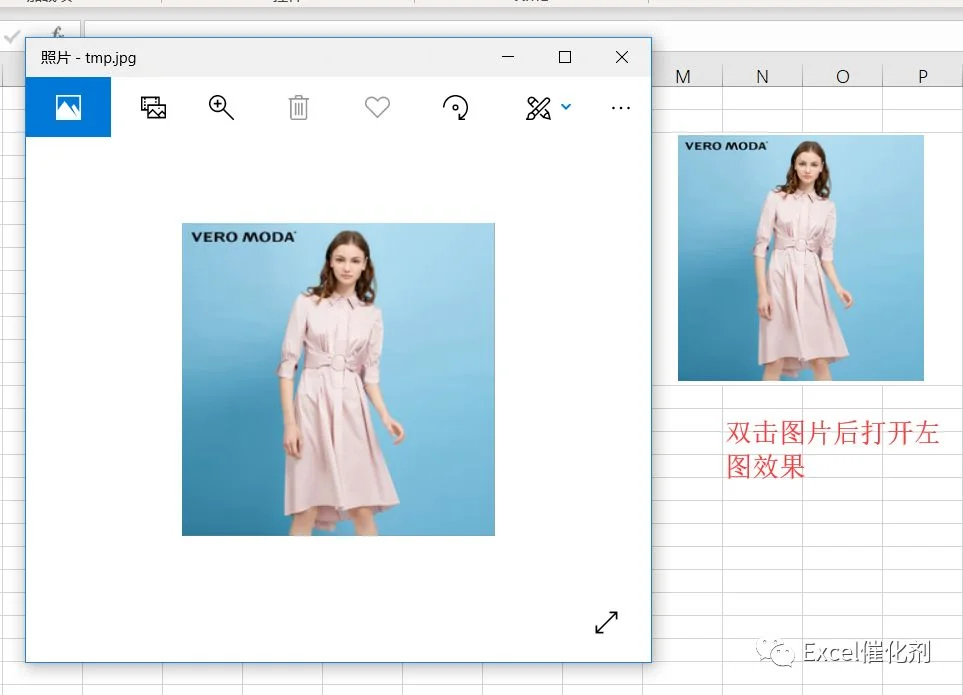
Task: Maximize the Photos tmp.jpg window
Action: click(565, 57)
